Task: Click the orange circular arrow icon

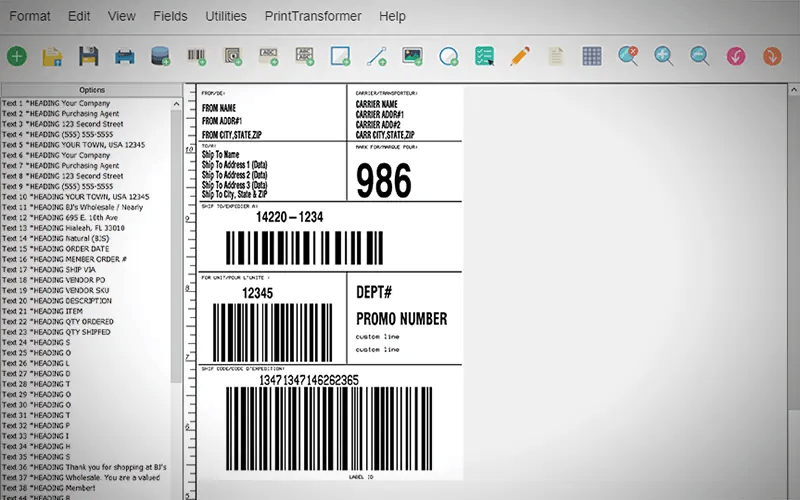Action: (x=772, y=56)
